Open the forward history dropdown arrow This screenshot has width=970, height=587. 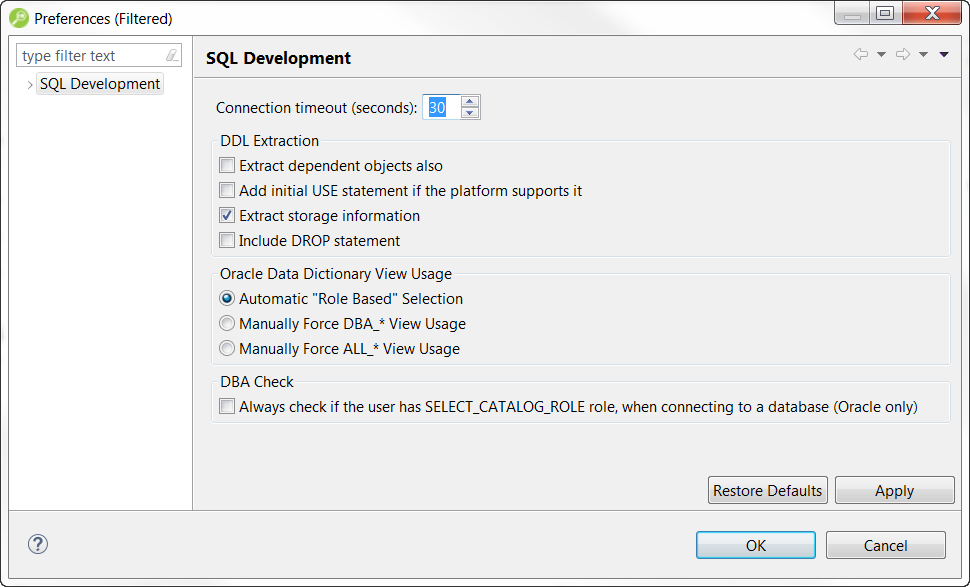tap(923, 55)
